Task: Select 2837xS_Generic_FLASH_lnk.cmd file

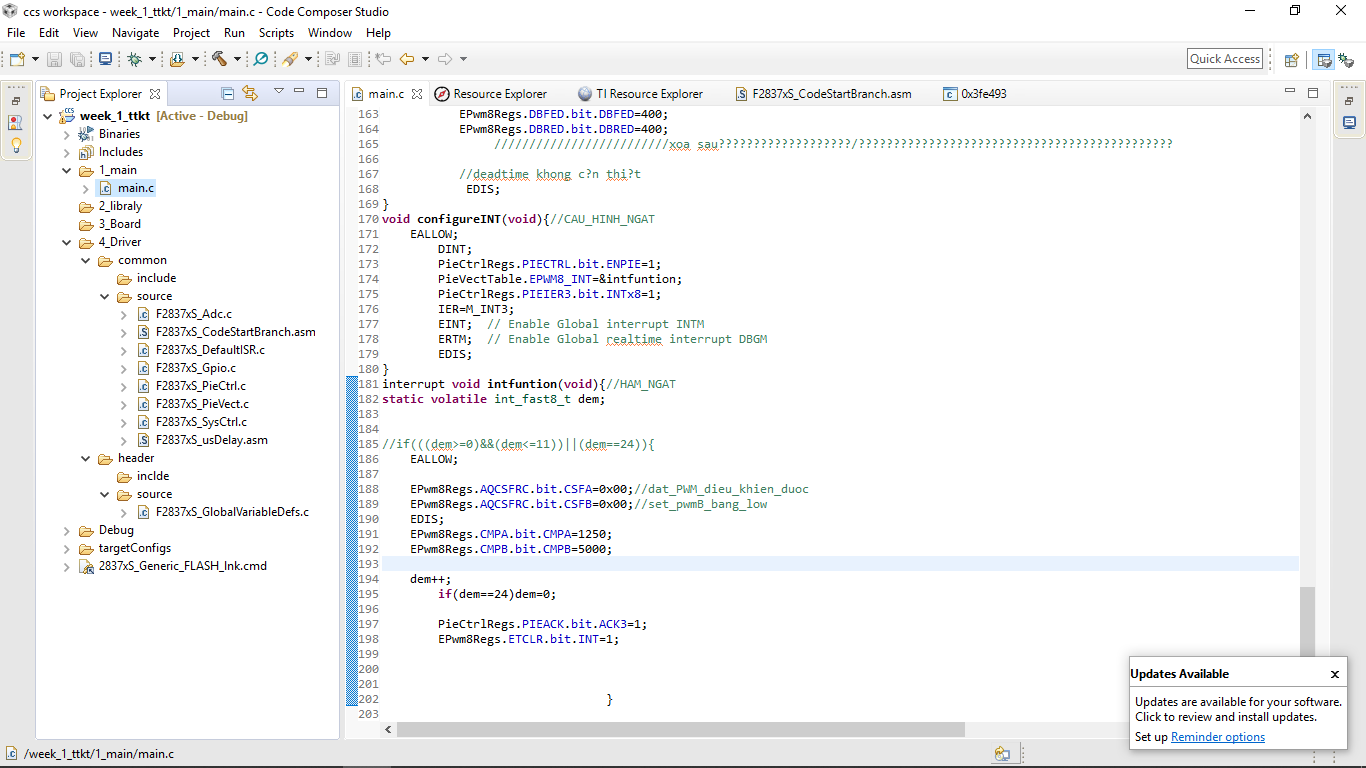Action: 183,566
